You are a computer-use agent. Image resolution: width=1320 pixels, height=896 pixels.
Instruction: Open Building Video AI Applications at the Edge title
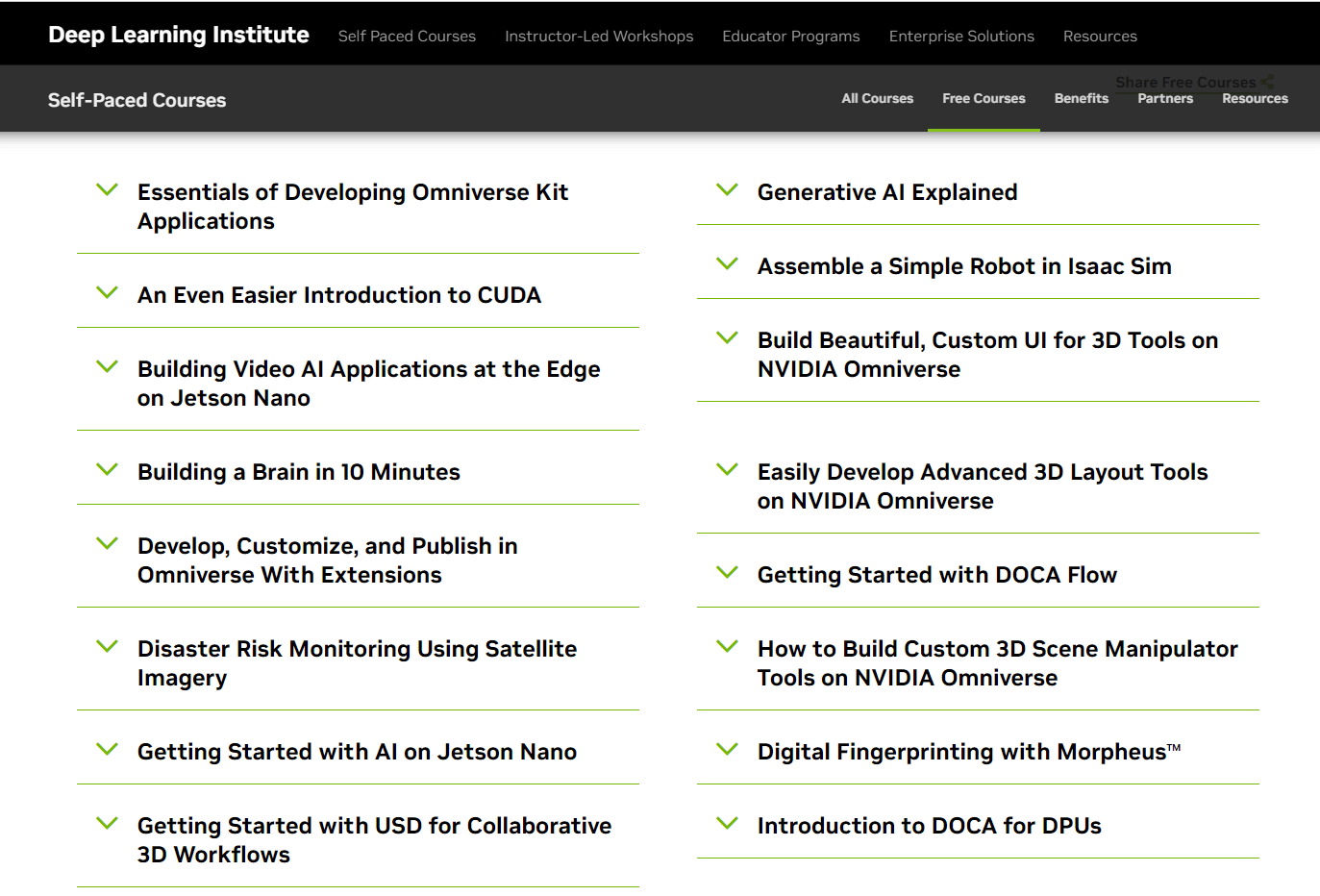pyautogui.click(x=369, y=384)
